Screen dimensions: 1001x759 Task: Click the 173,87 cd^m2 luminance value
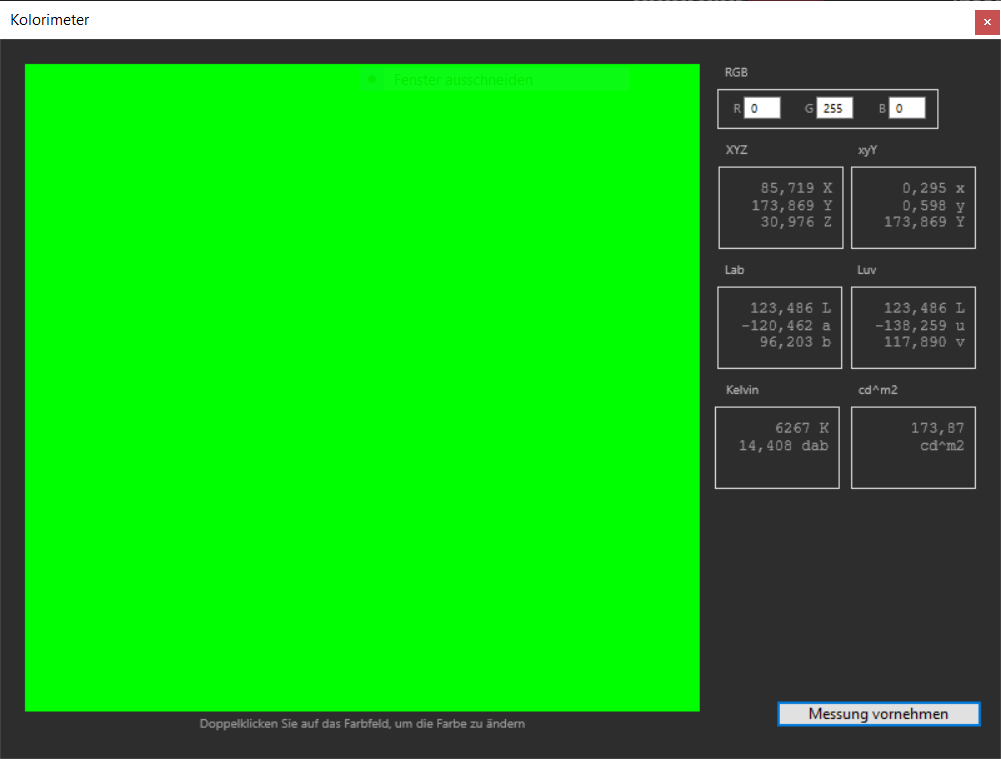click(937, 437)
